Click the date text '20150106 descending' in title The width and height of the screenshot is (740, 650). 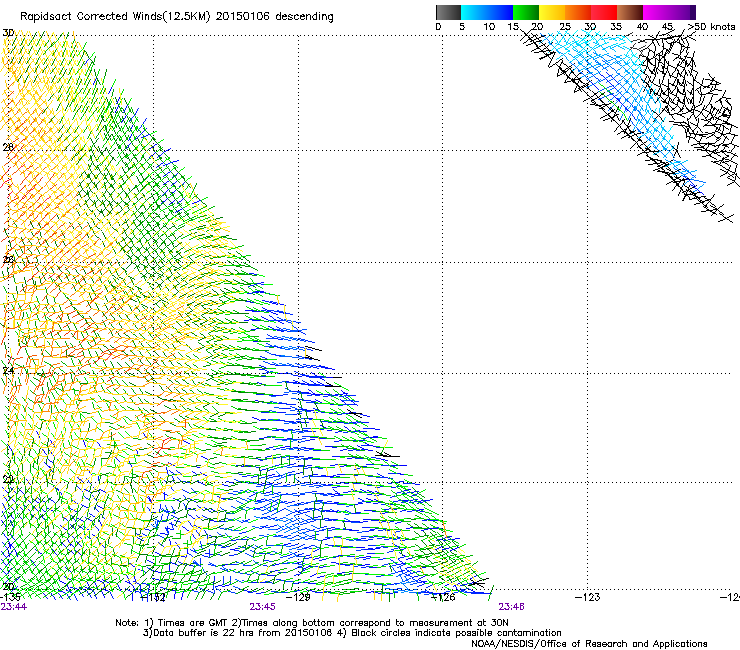(275, 17)
